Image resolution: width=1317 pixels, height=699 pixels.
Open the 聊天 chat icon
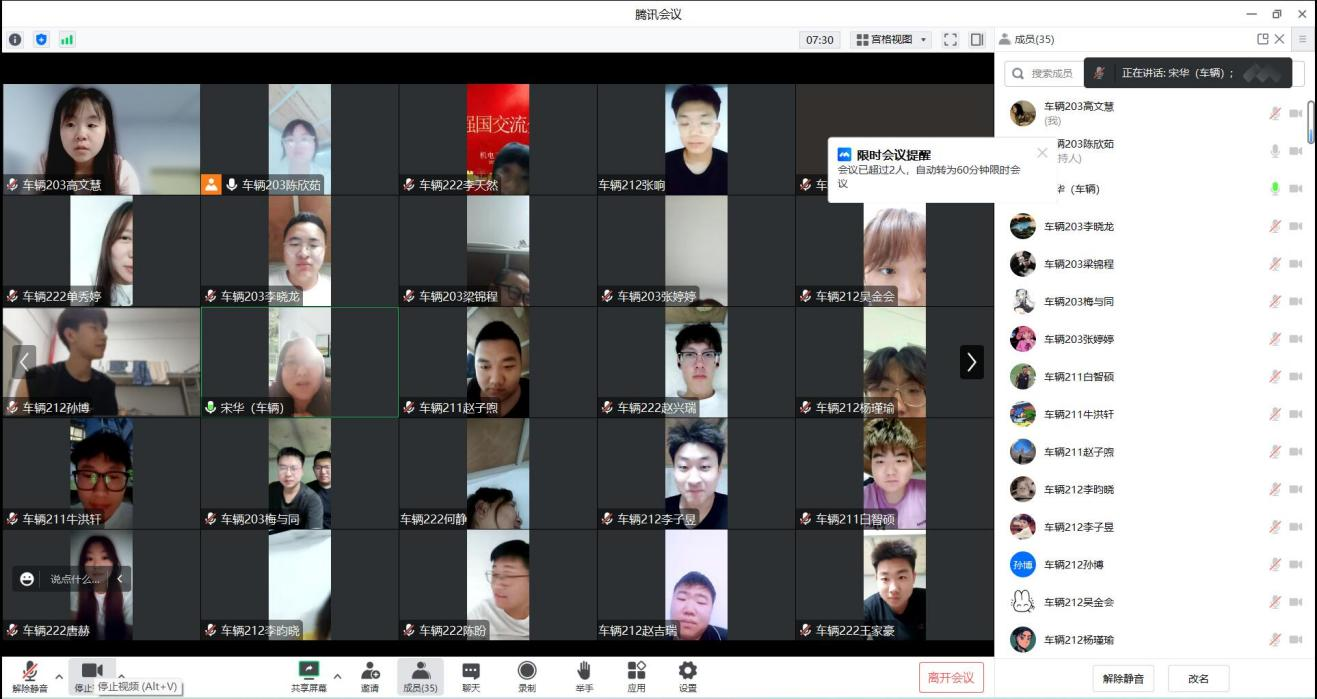click(470, 671)
